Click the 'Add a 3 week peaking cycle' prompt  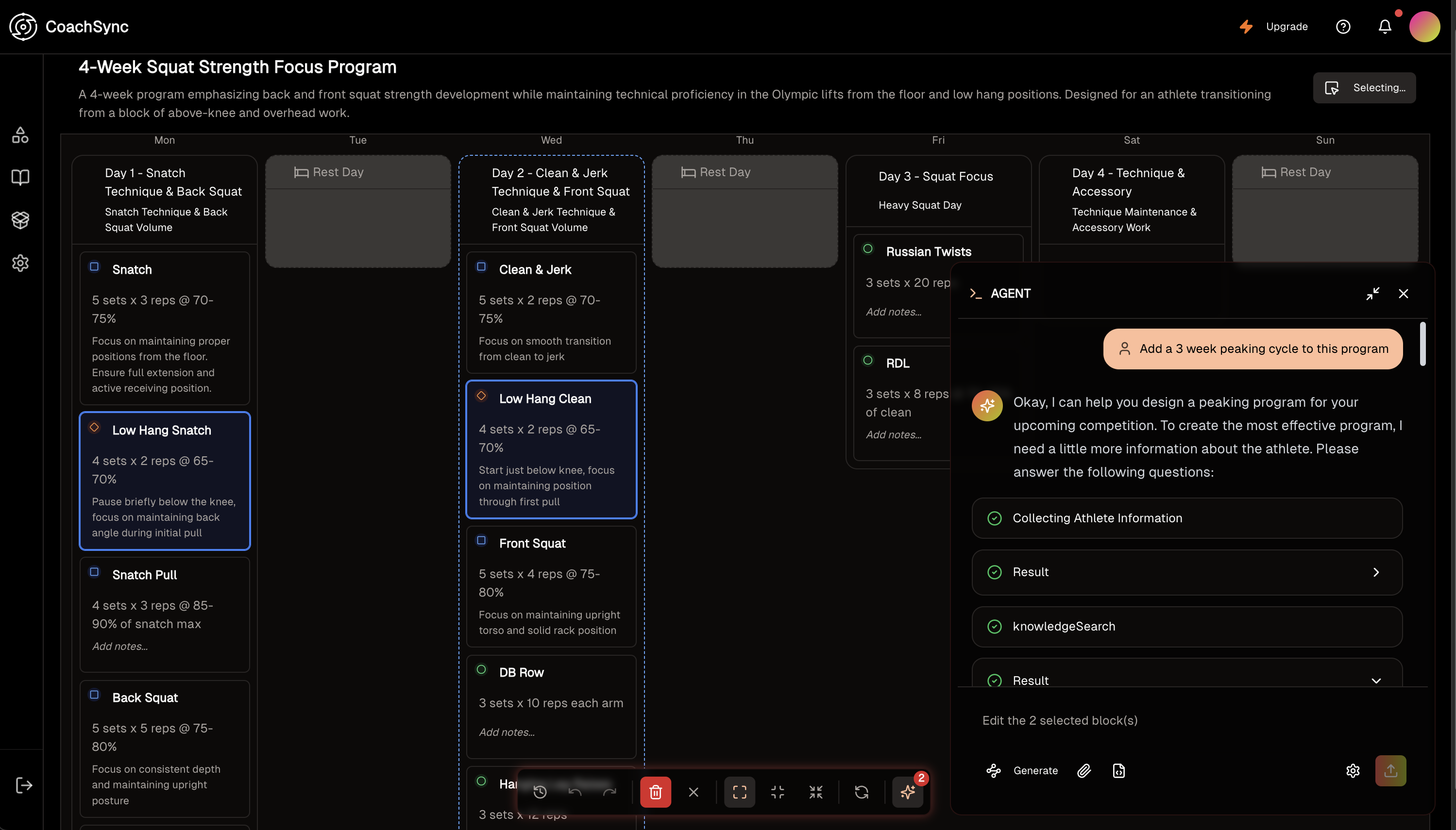1253,349
